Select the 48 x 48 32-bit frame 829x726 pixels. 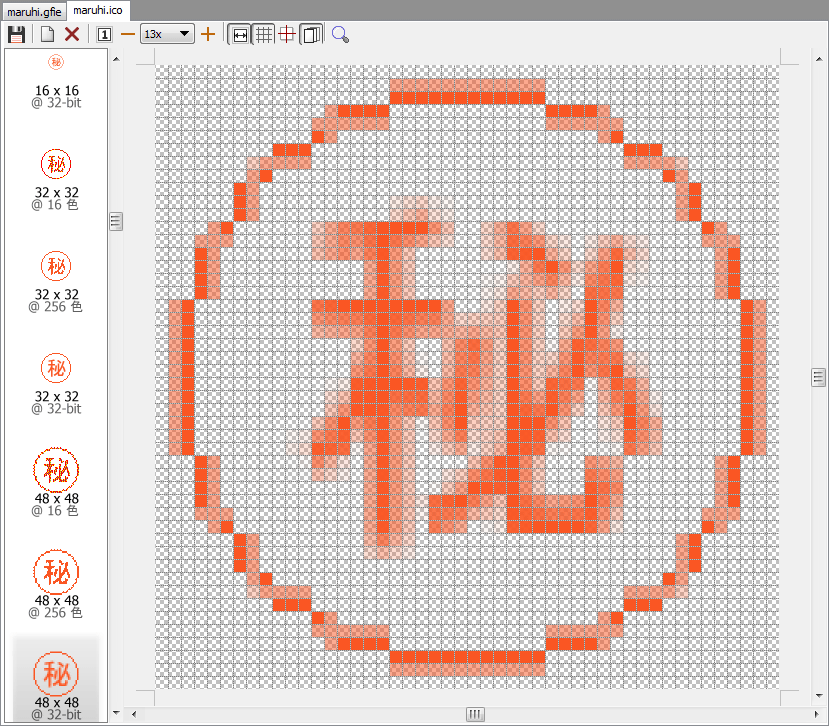[x=56, y=680]
